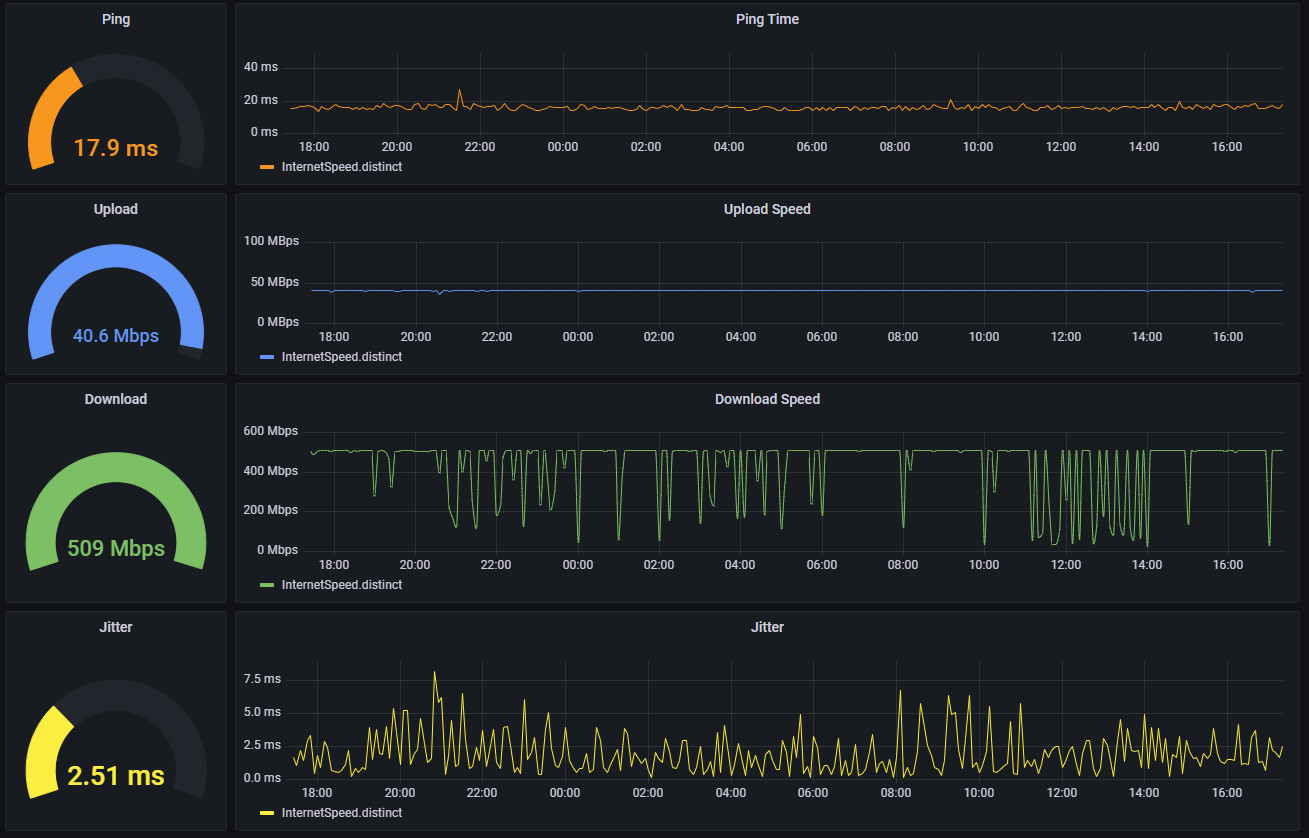Viewport: 1309px width, 838px height.
Task: Open the Download gauge panel title
Action: (116, 399)
